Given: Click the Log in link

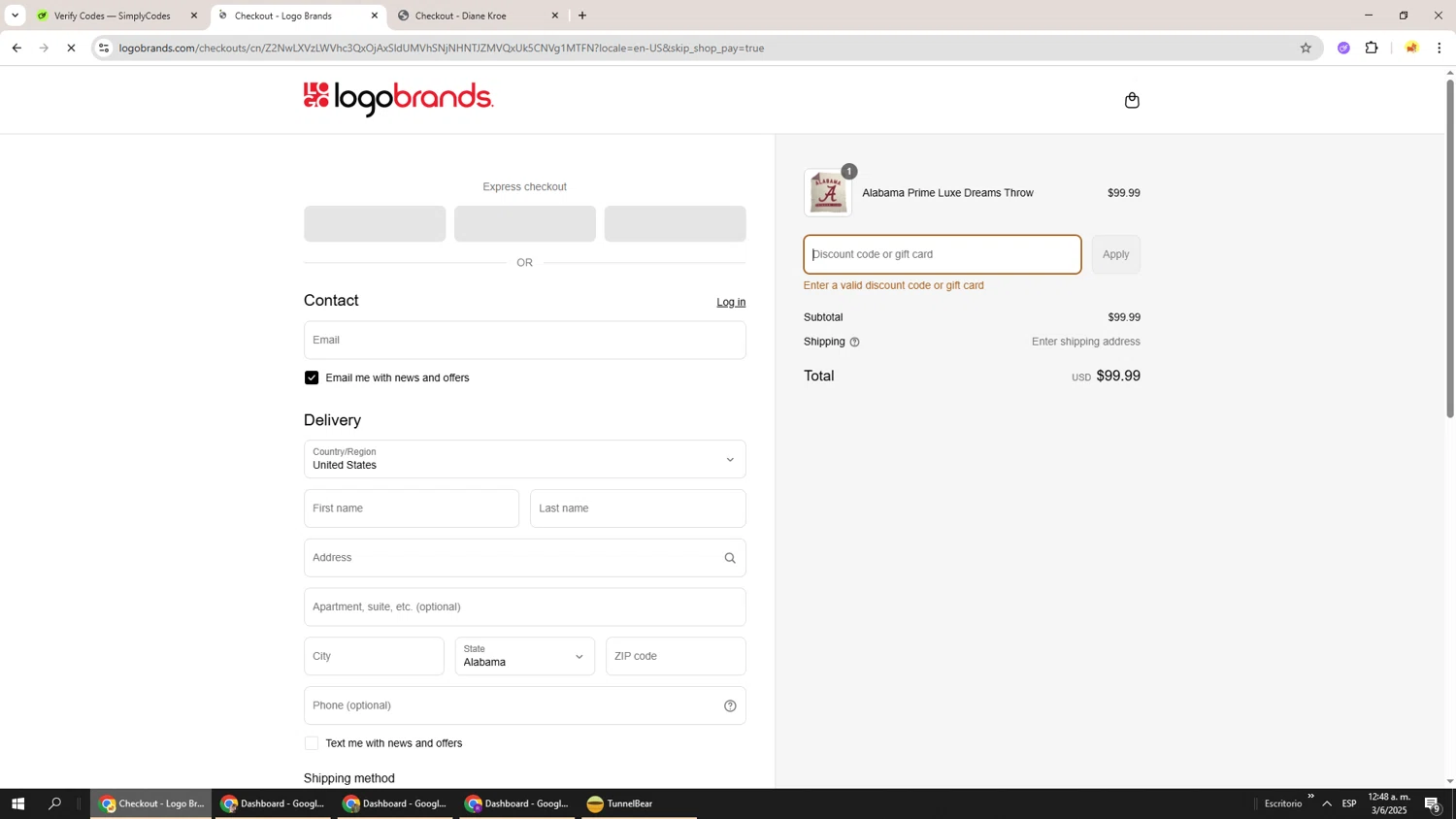Looking at the screenshot, I should 731,302.
